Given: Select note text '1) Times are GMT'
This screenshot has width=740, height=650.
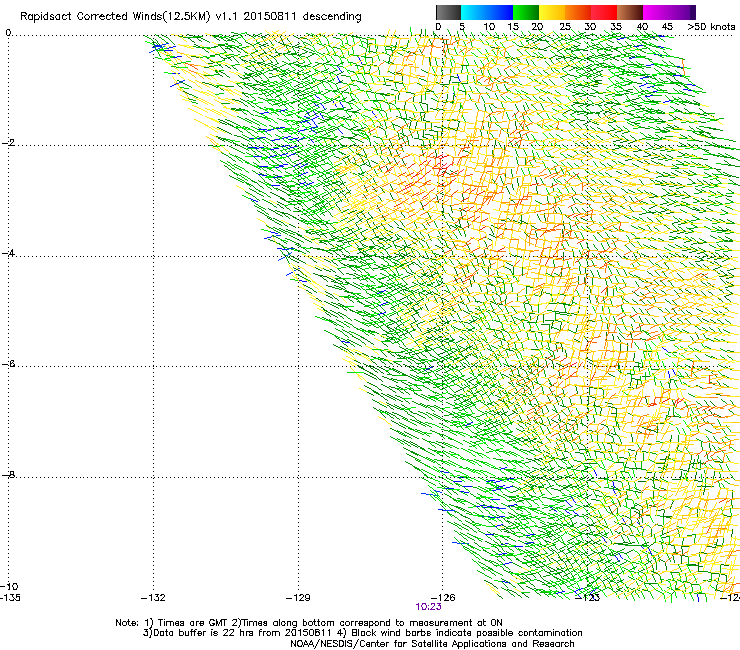Looking at the screenshot, I should point(186,623).
